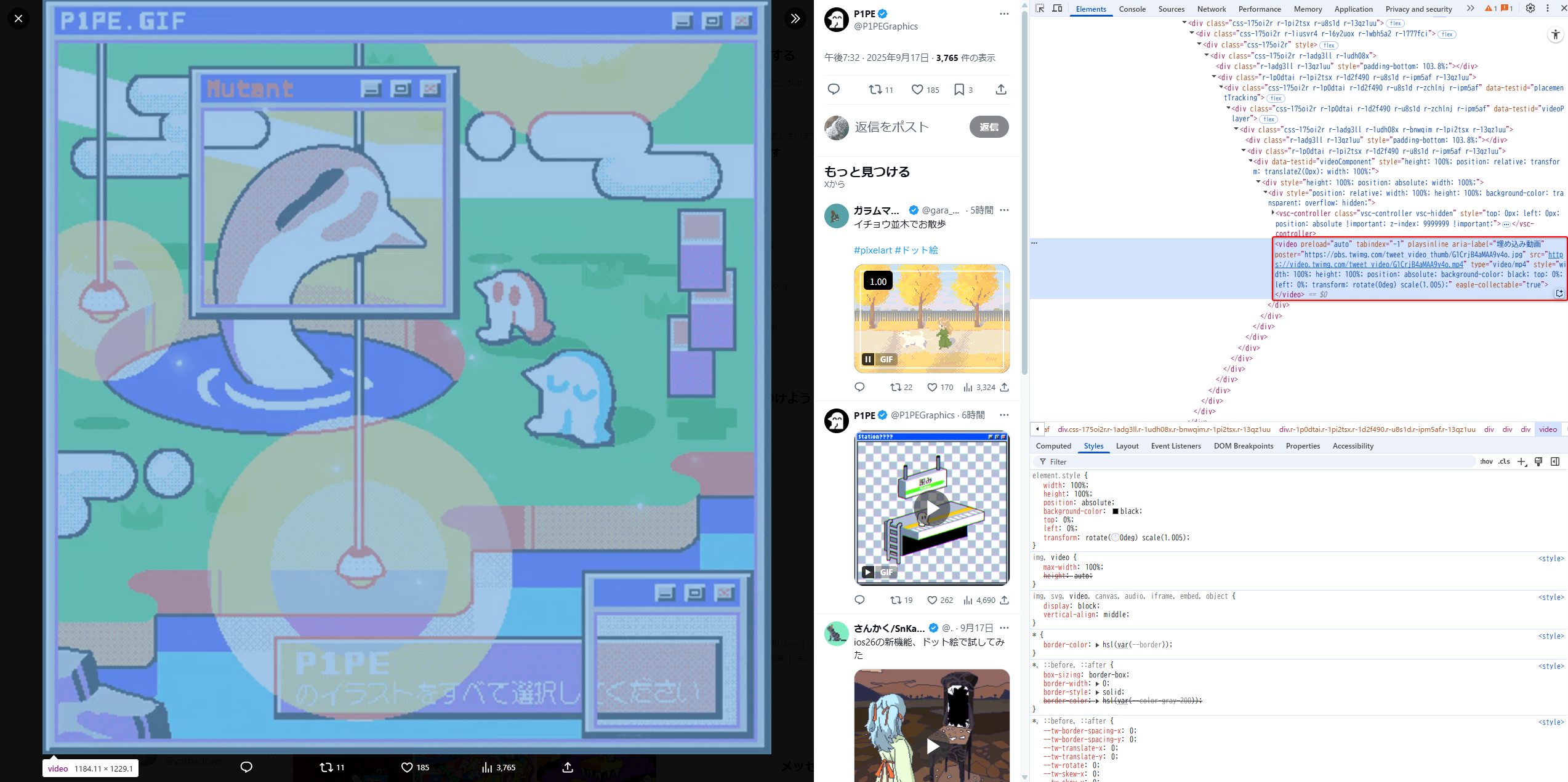Expand the vsc-controller element node

(x=1272, y=213)
